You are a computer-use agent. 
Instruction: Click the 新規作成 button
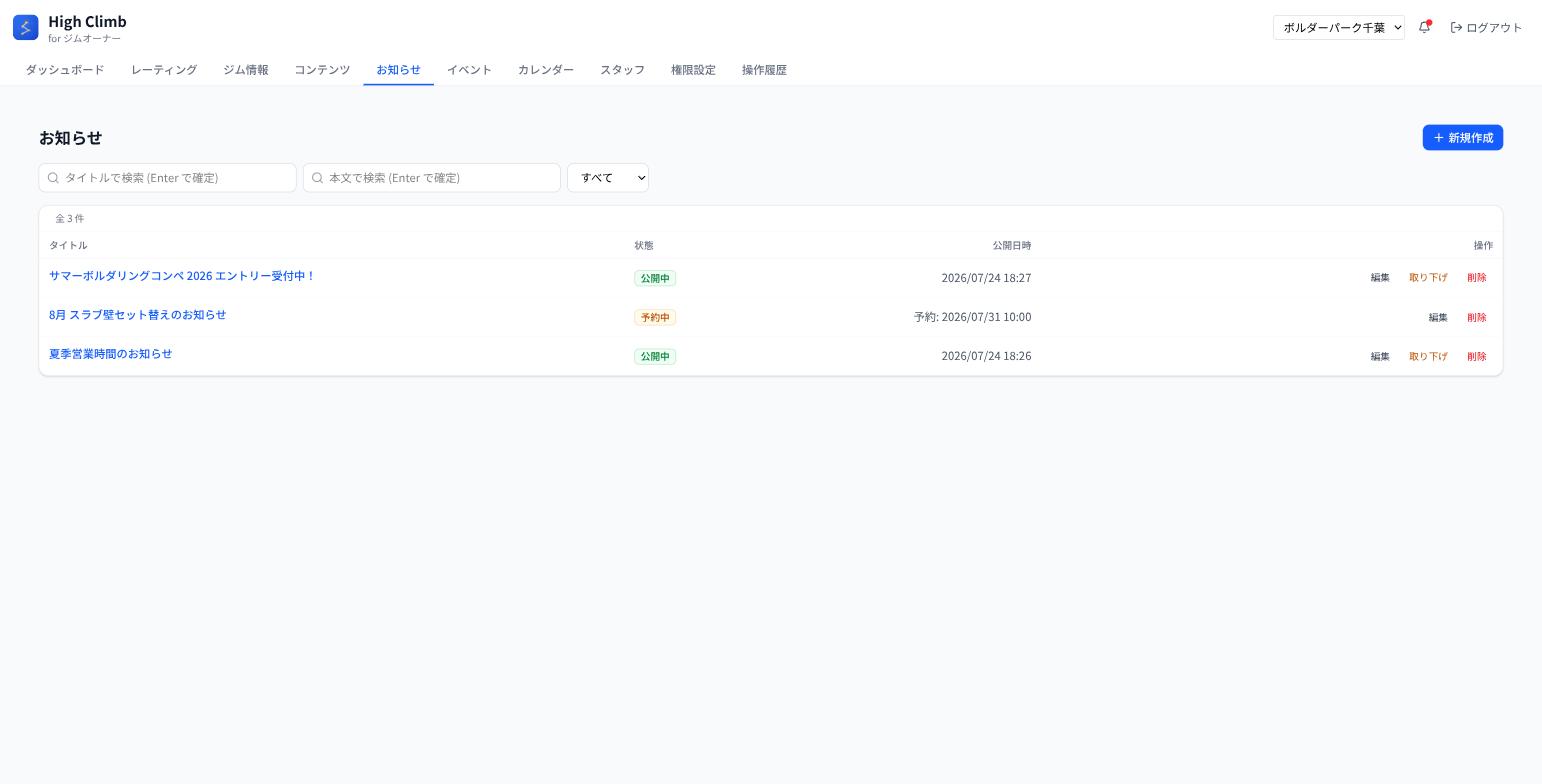click(x=1462, y=138)
